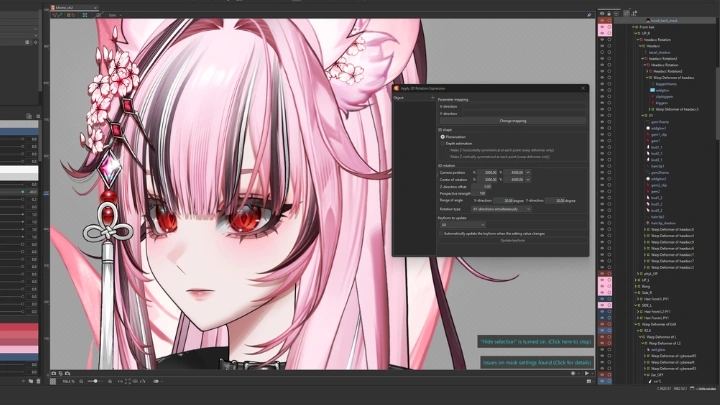Click the checkerboard background icon in the bottom bar
Screen dimensions: 720x405
[x=53, y=382]
